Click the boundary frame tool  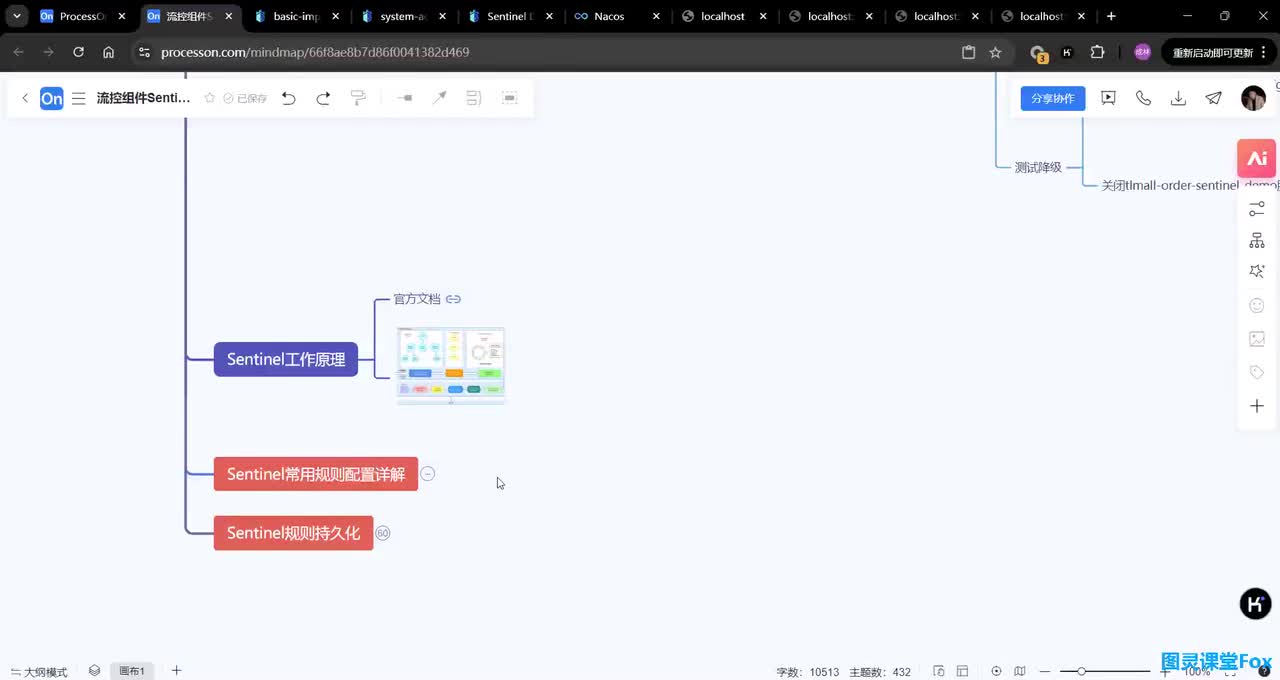coord(509,98)
